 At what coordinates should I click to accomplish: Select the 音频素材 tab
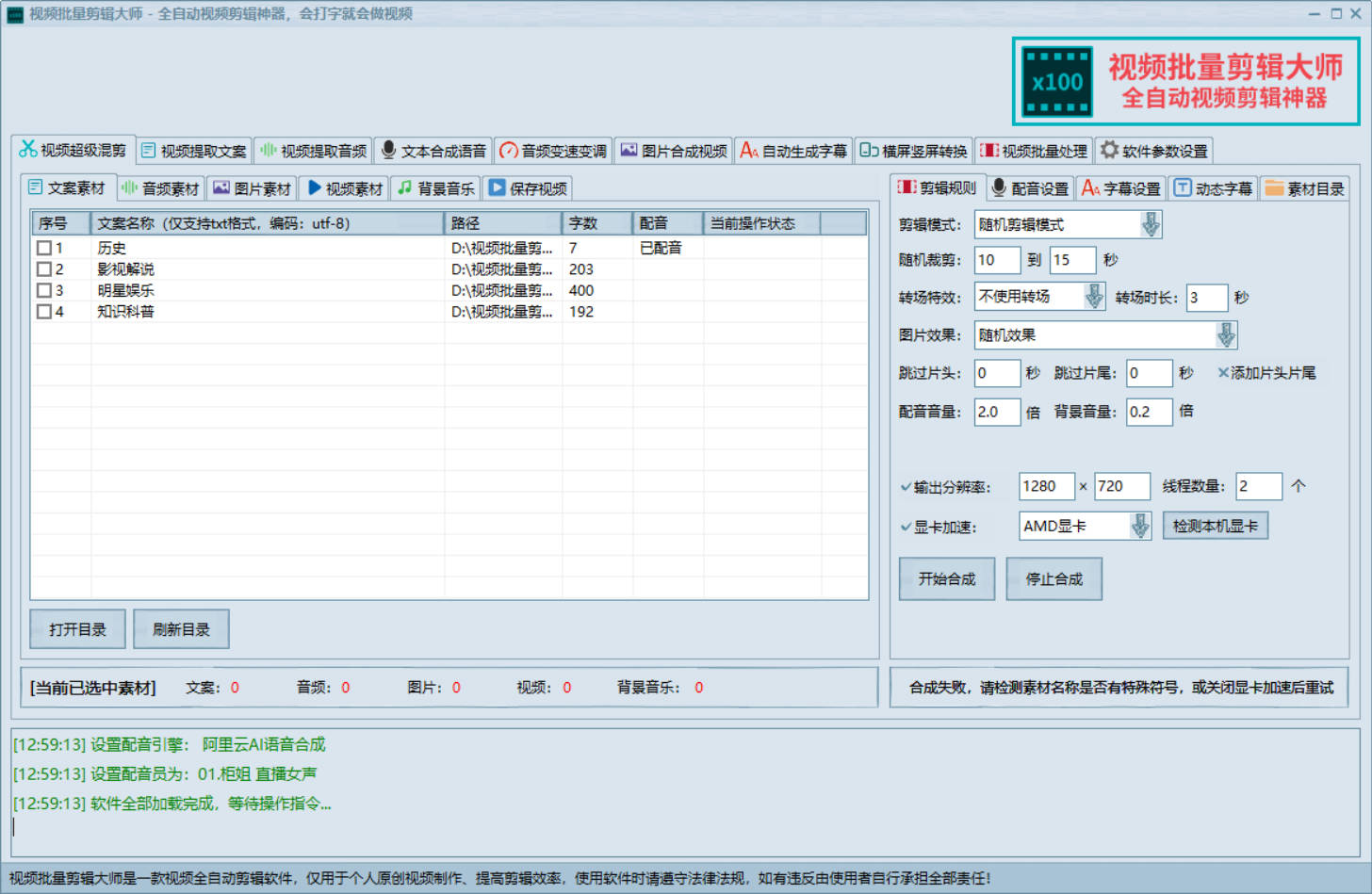[x=161, y=188]
